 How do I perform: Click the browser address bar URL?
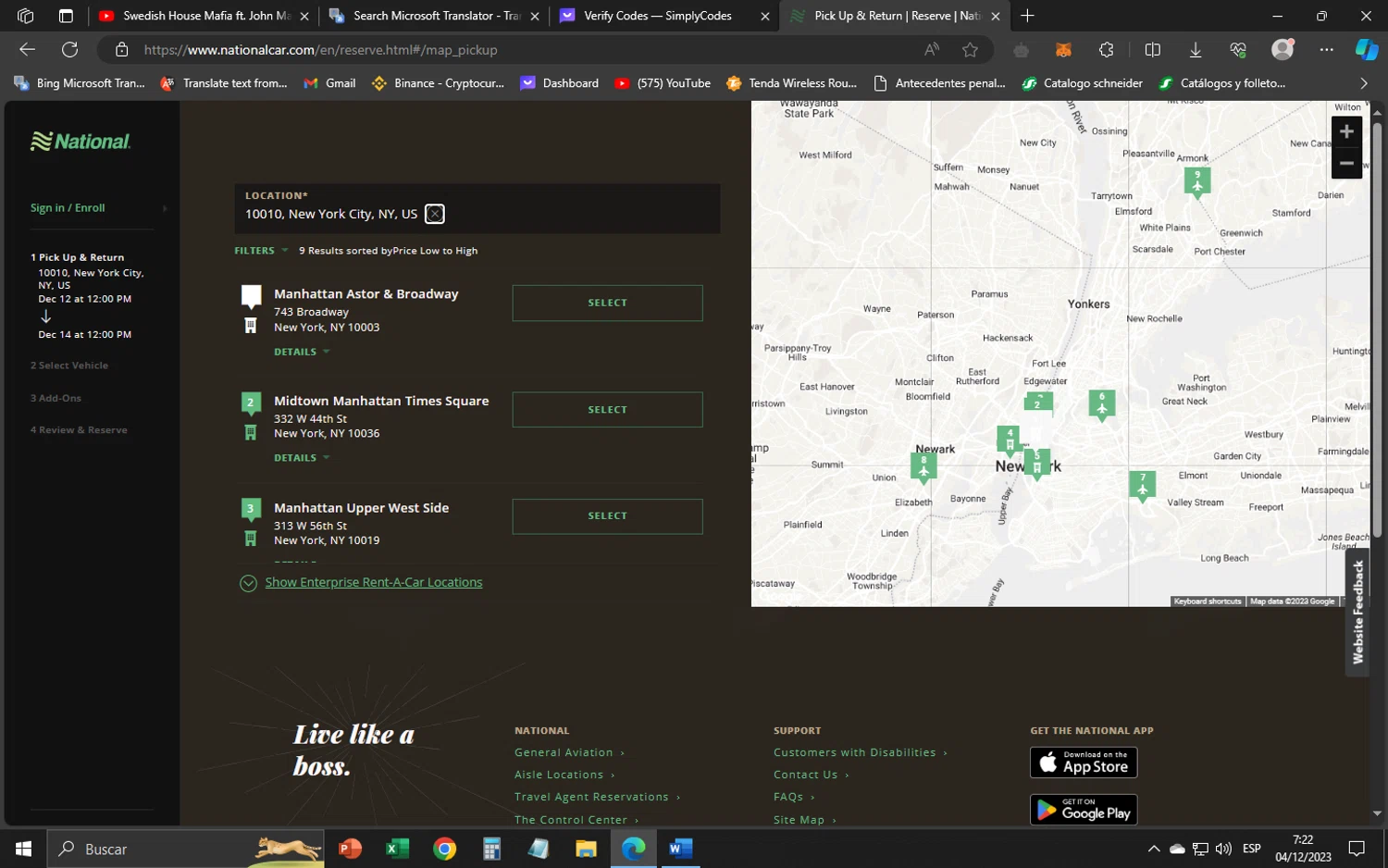coord(320,50)
